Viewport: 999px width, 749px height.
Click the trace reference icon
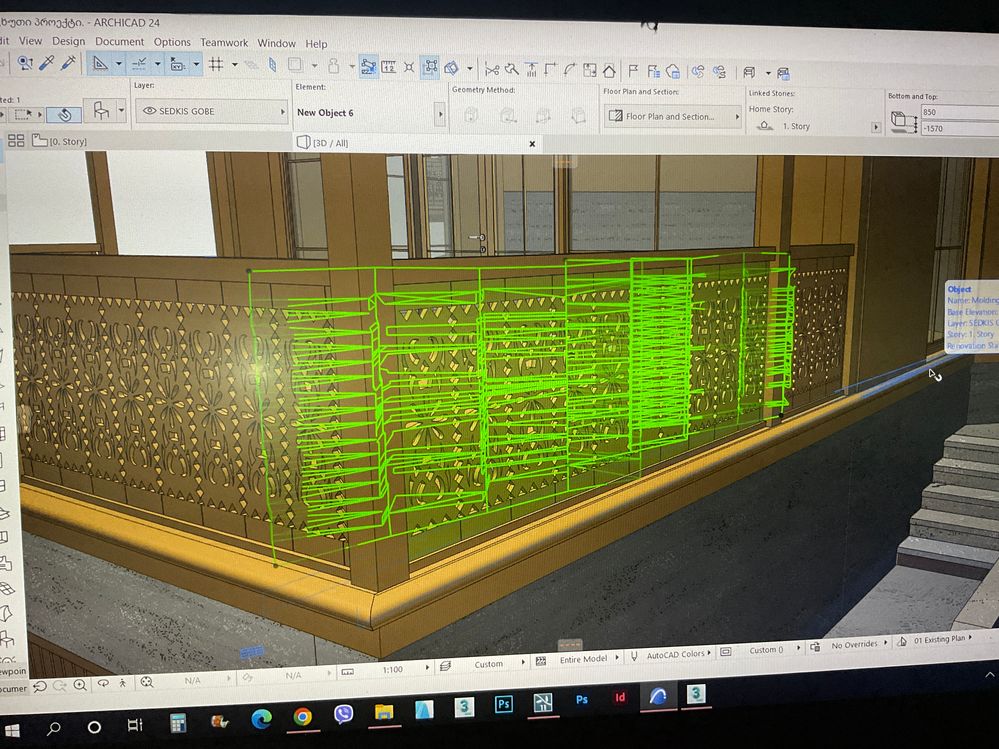pyautogui.click(x=295, y=65)
